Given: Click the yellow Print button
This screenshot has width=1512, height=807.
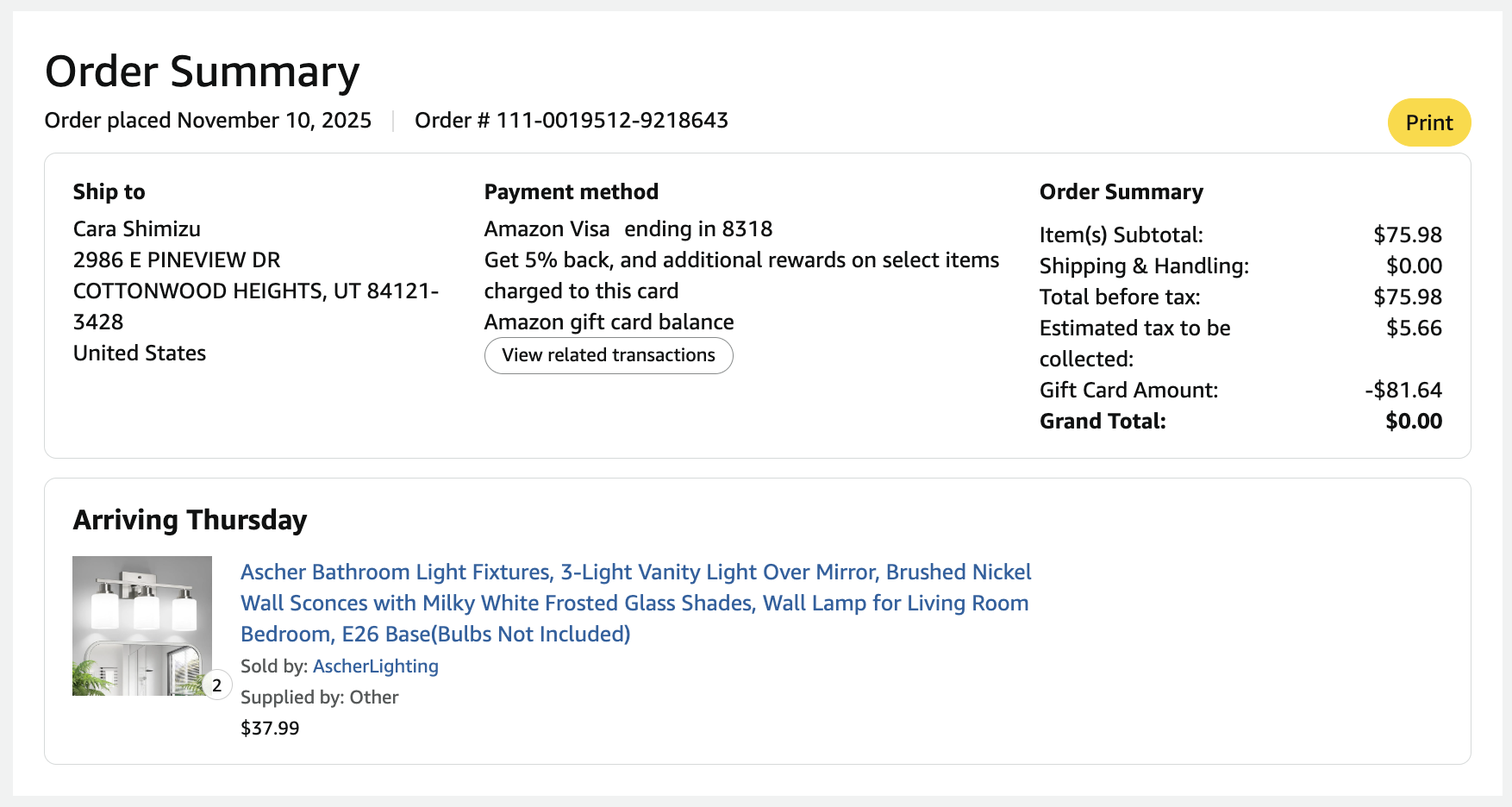Looking at the screenshot, I should 1428,122.
